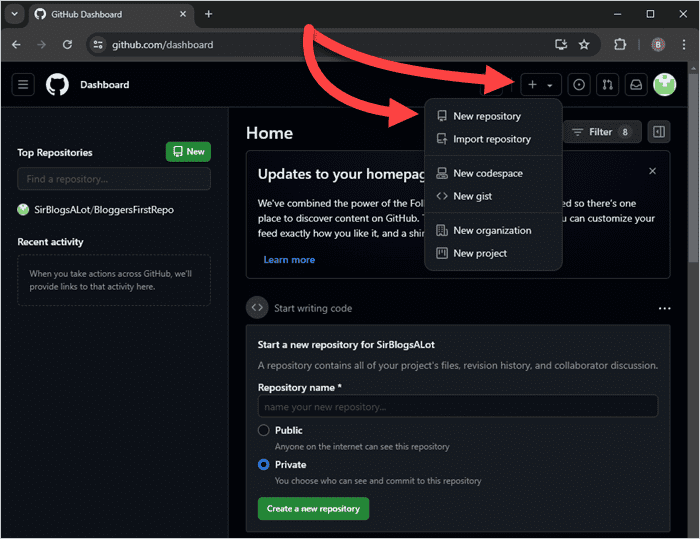Image resolution: width=700 pixels, height=539 pixels.
Task: View site information icon in address bar
Action: click(98, 45)
